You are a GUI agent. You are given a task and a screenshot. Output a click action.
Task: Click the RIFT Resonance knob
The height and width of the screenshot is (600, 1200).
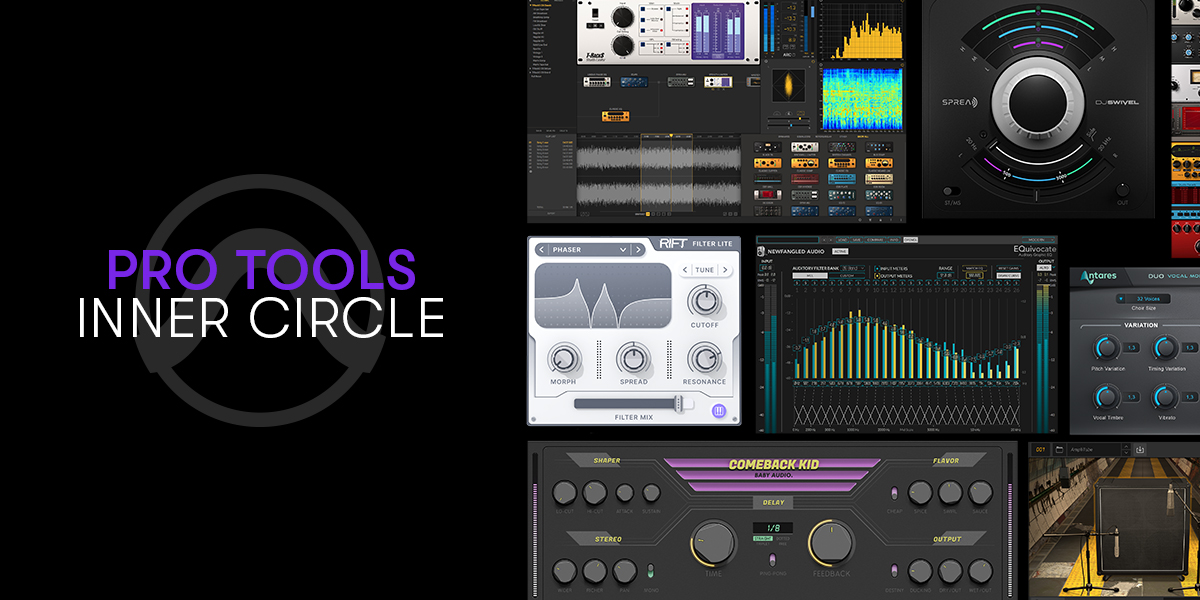[704, 357]
